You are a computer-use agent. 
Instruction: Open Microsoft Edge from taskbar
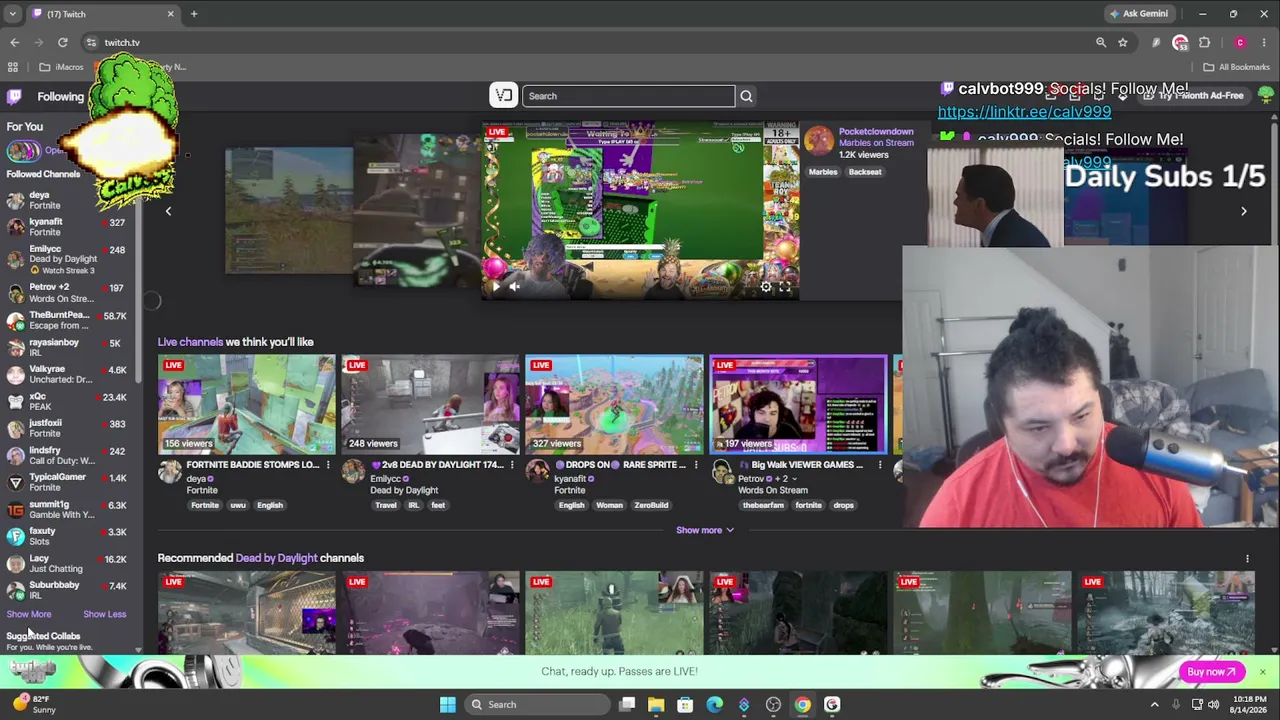pyautogui.click(x=714, y=704)
